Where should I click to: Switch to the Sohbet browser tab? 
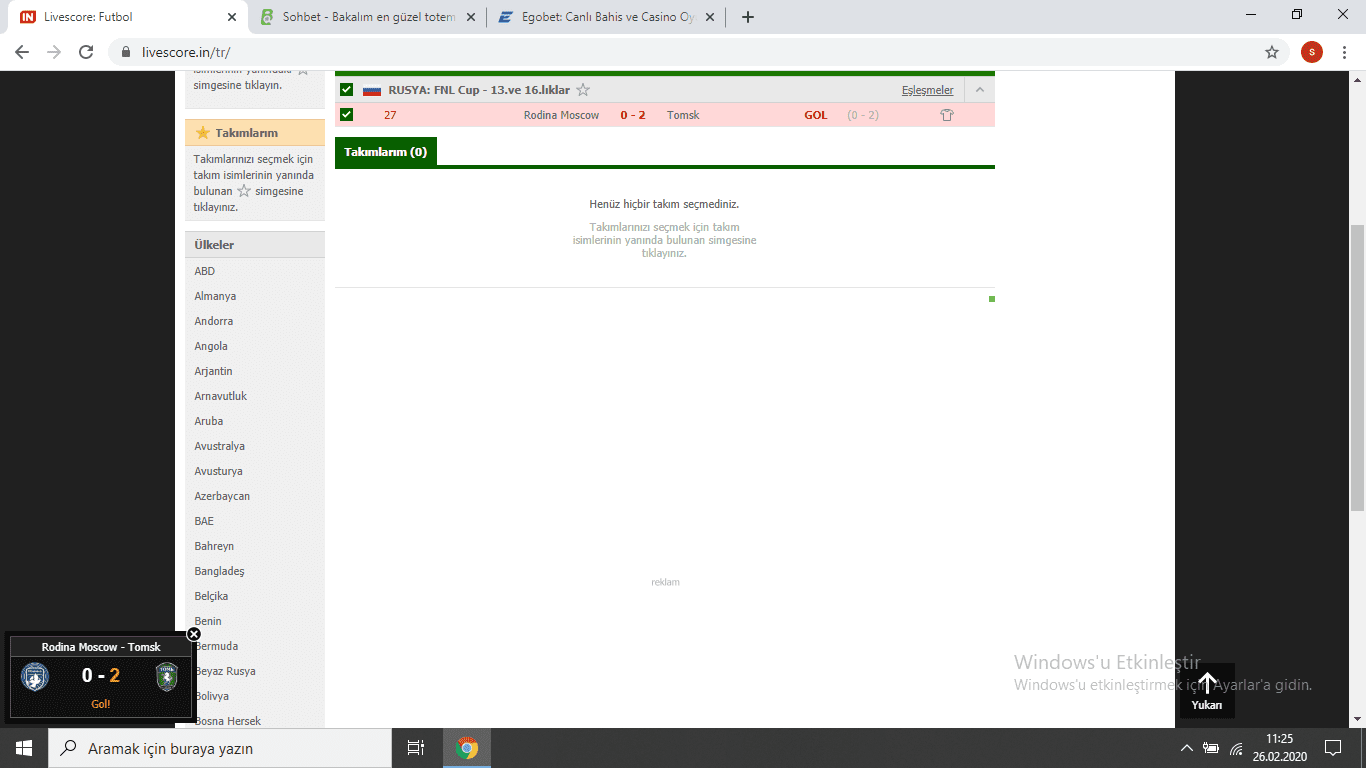(x=367, y=17)
